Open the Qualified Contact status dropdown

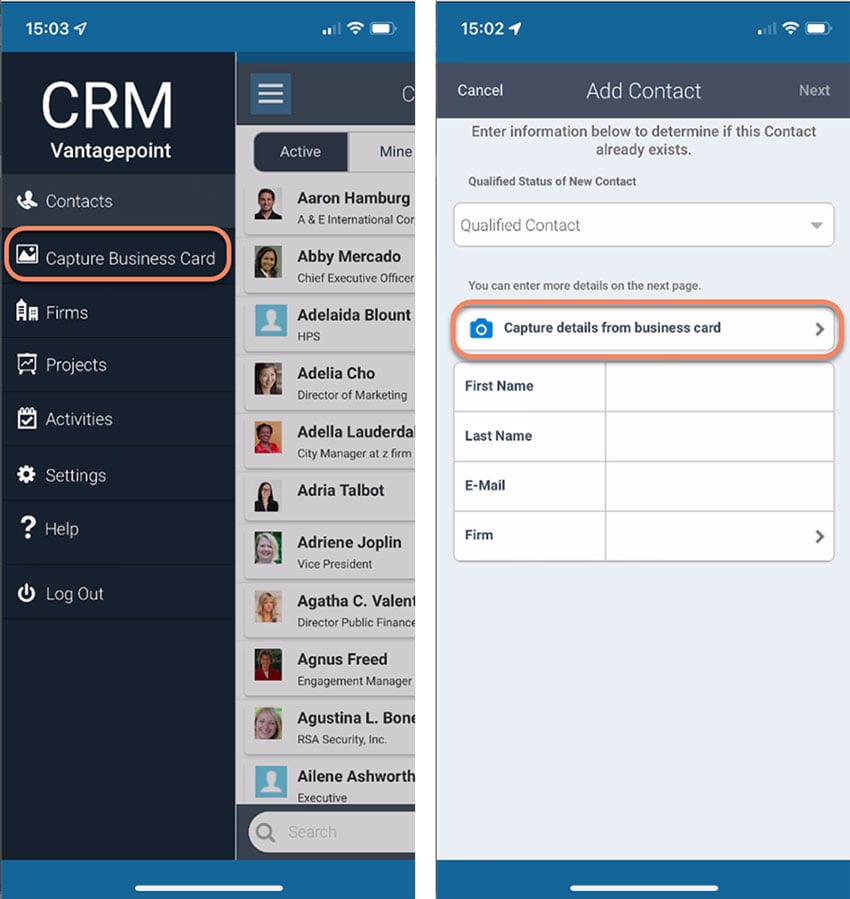[x=644, y=225]
